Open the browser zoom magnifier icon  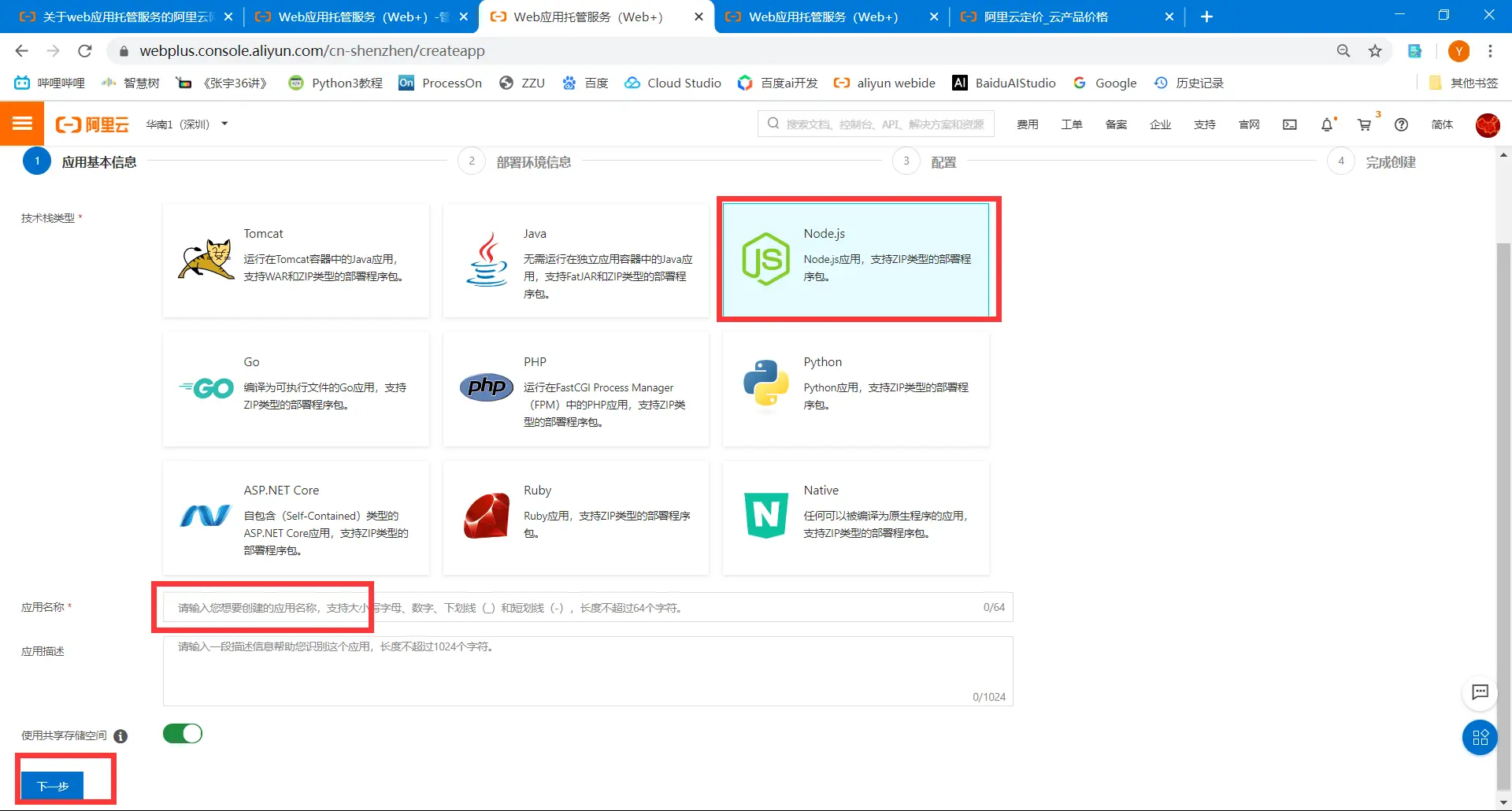pyautogui.click(x=1343, y=51)
